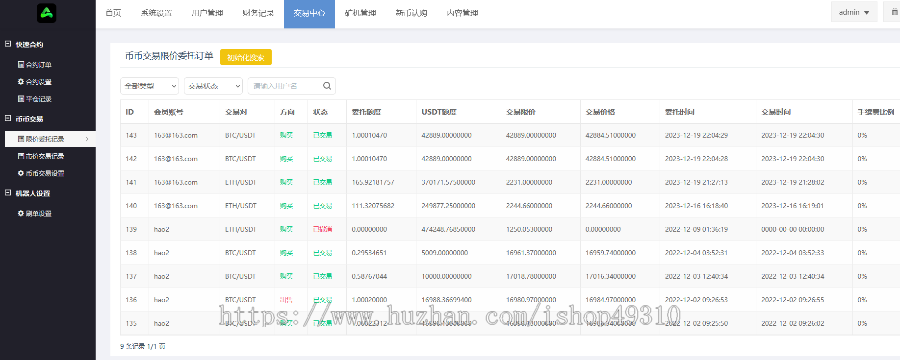
Task: Click trade time 0000-00-00 00:00:00
Action: tap(793, 229)
